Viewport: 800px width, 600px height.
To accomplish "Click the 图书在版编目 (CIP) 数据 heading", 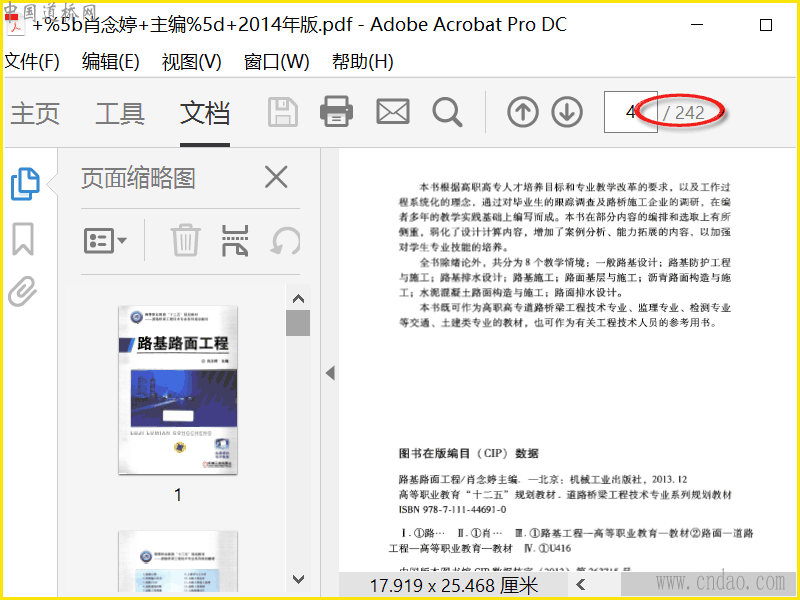I will (x=468, y=453).
